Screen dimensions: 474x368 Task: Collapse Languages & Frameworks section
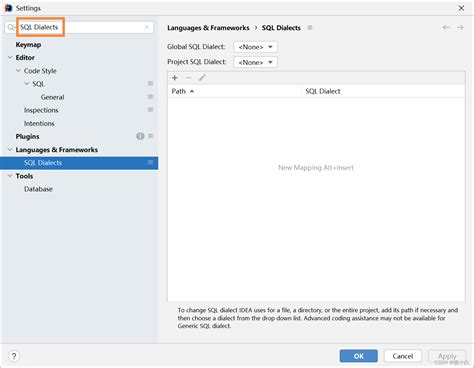tap(10, 150)
